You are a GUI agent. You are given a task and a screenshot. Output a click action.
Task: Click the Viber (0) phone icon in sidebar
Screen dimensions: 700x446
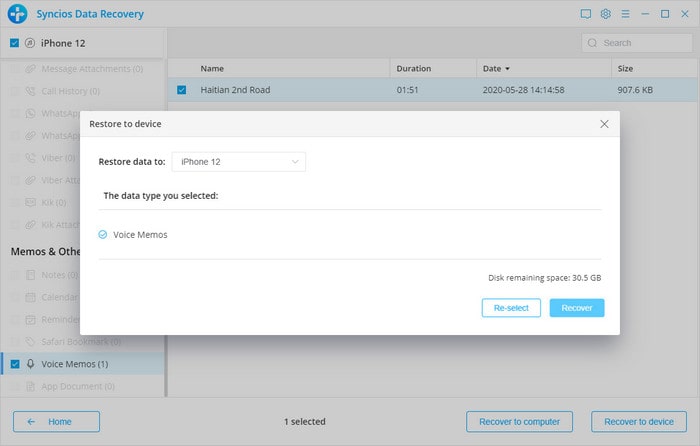(x=30, y=158)
